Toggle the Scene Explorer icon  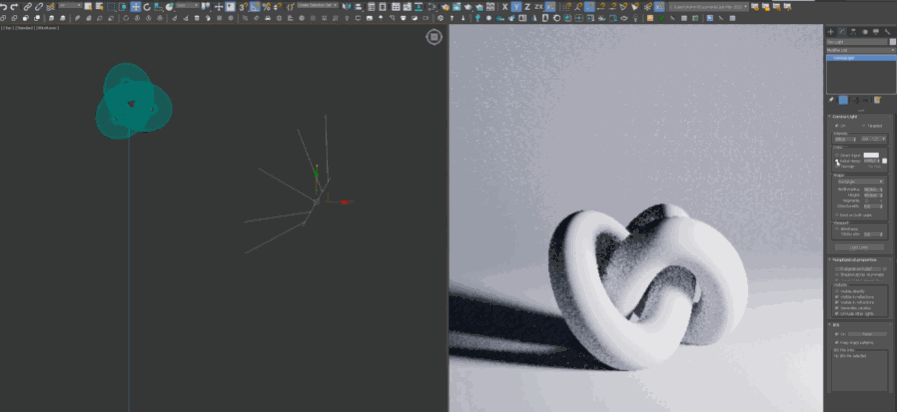pos(371,7)
